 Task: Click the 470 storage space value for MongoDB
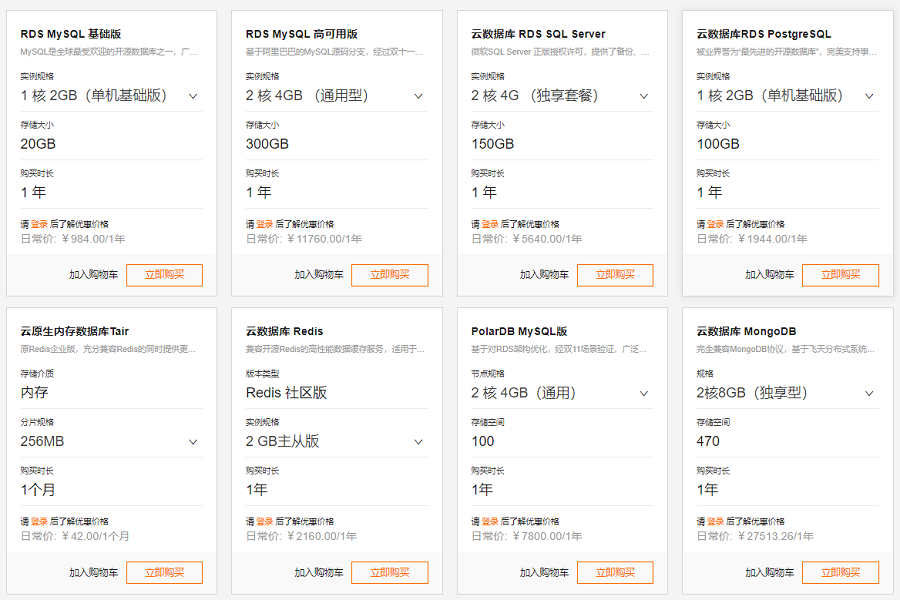pos(708,442)
